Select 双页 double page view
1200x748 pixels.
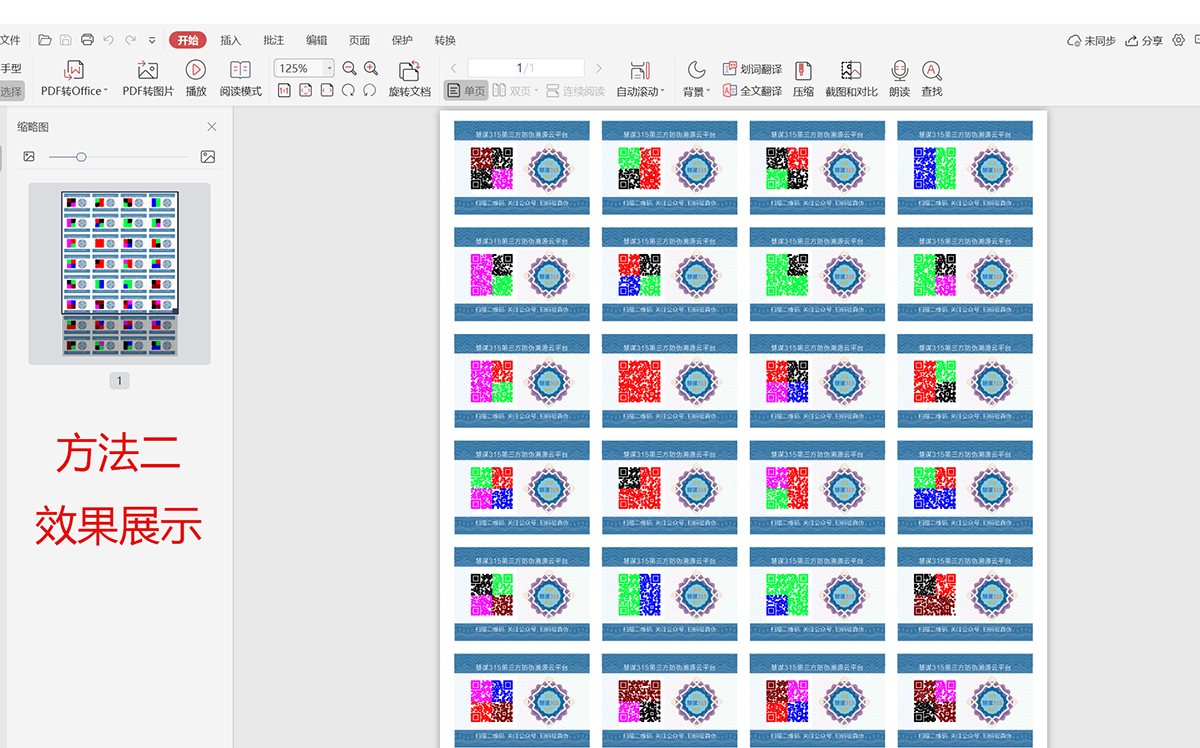pos(511,91)
